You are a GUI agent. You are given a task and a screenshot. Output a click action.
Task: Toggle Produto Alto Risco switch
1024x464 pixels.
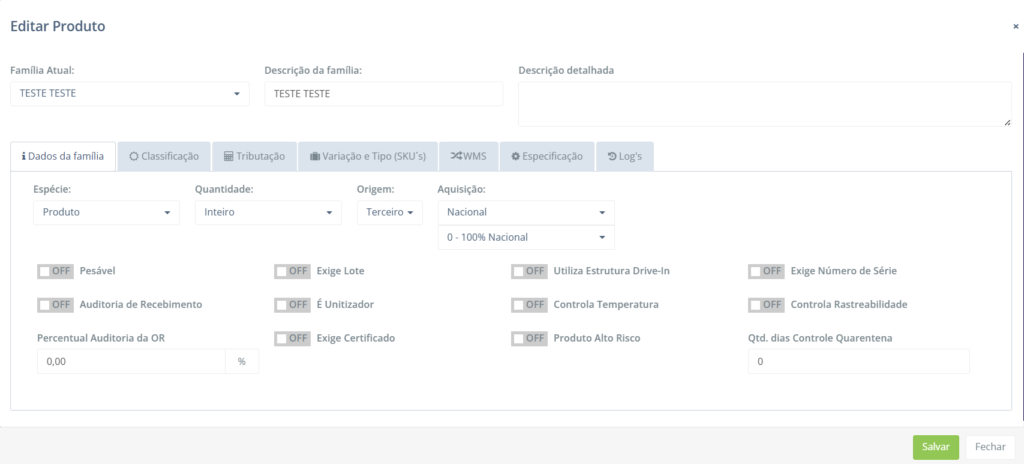(x=530, y=338)
